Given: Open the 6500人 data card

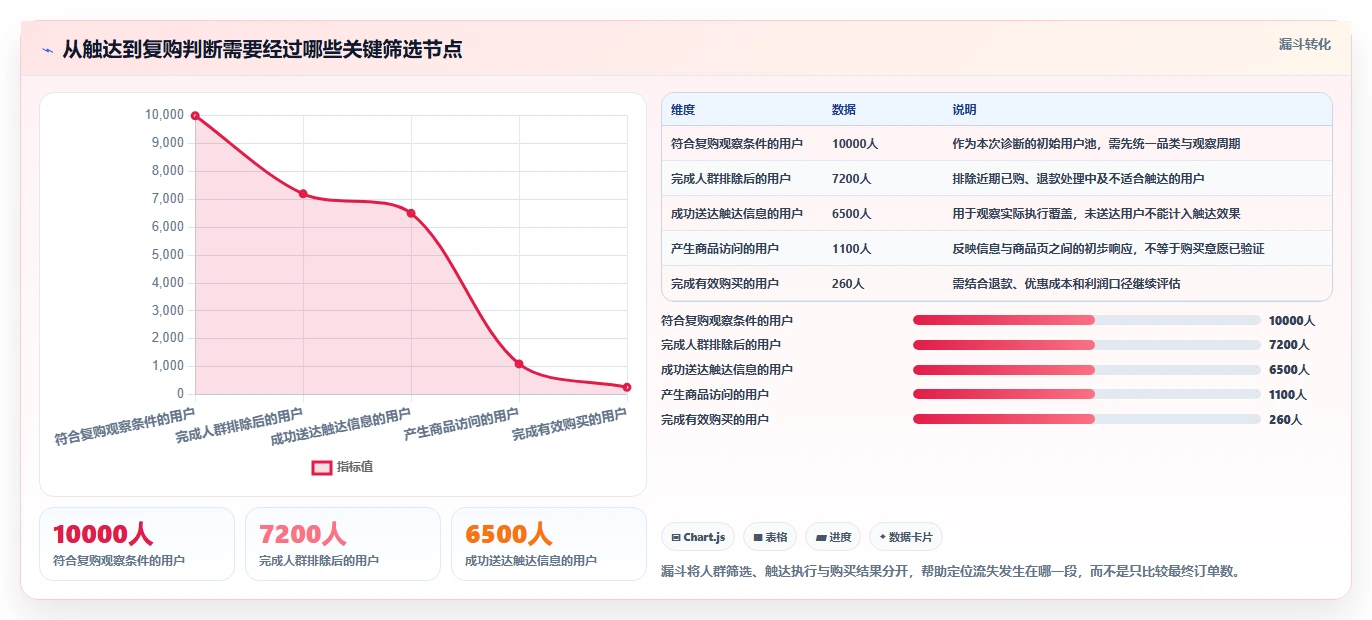Looking at the screenshot, I should 549,544.
